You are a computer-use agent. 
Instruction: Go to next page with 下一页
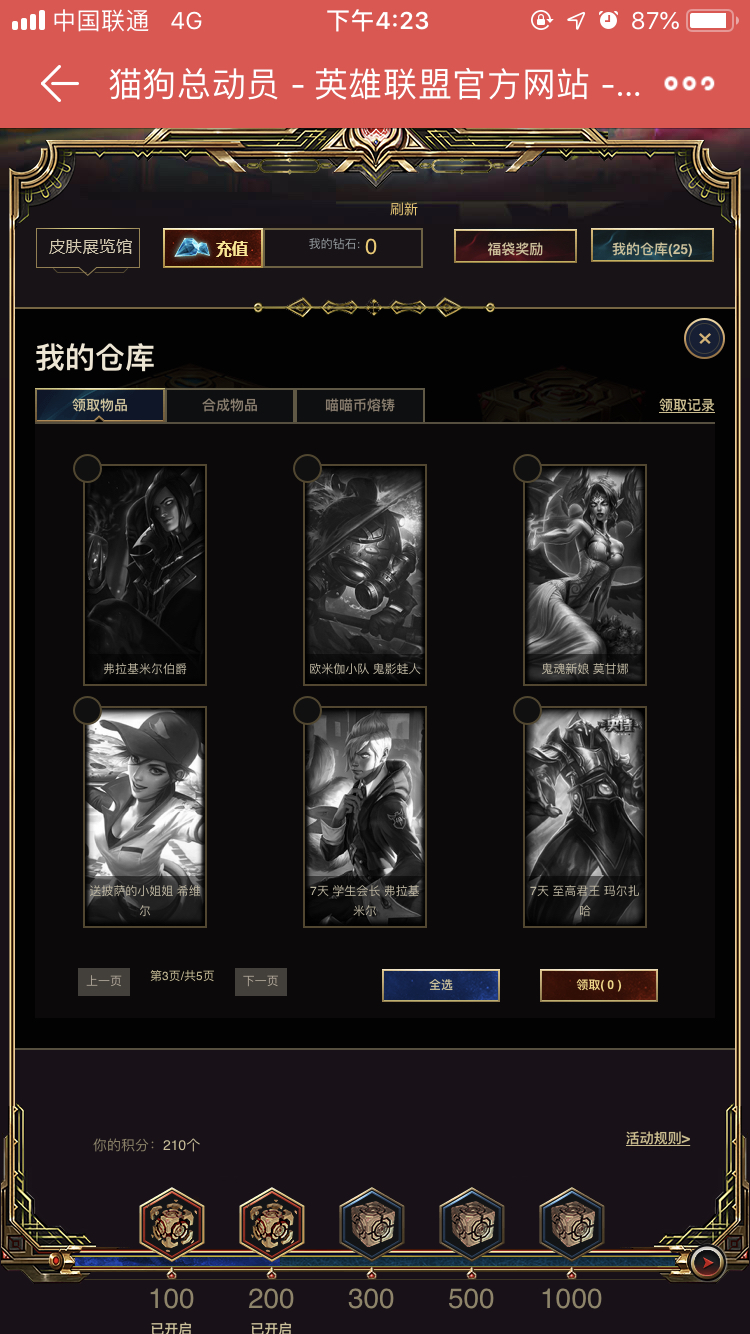(x=261, y=982)
